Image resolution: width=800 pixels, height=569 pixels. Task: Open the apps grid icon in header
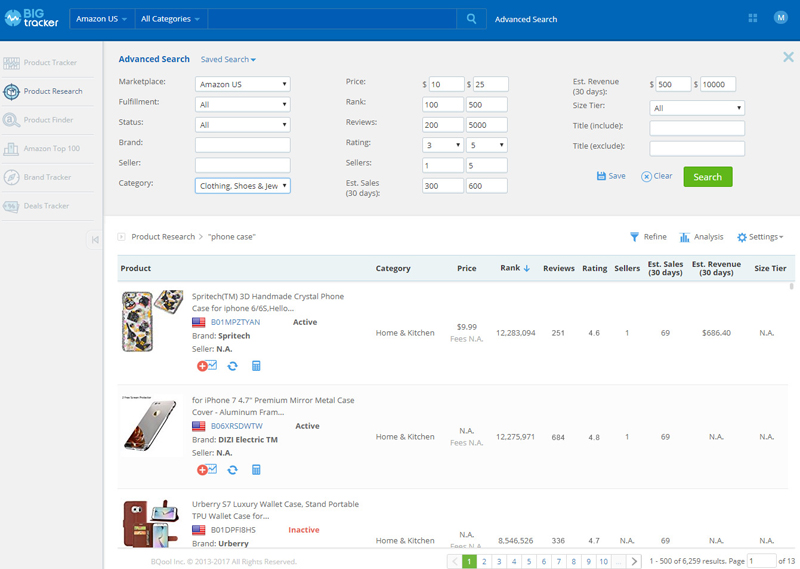tap(753, 18)
